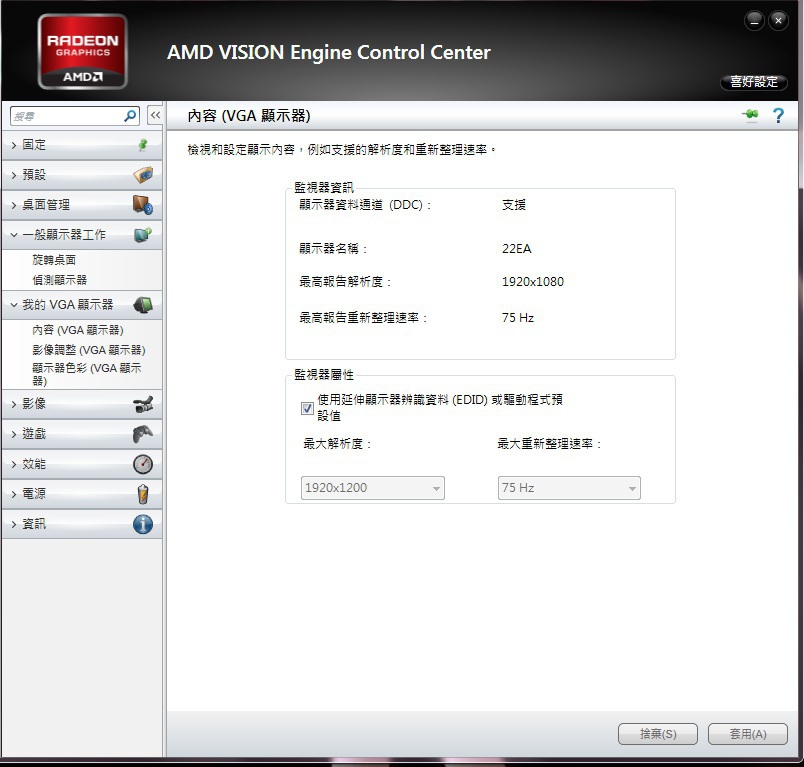Uncheck the use EDID or driver defaults checkbox
This screenshot has width=804, height=767.
307,408
